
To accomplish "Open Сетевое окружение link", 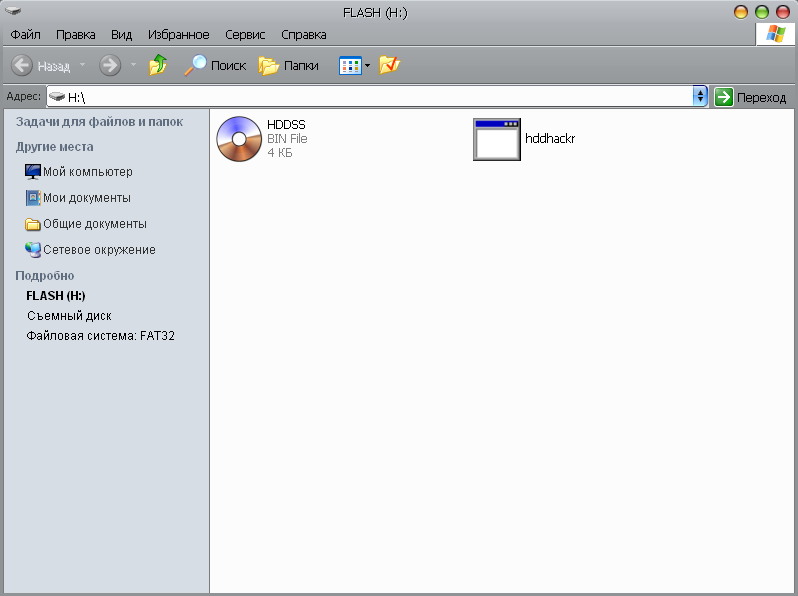I will [x=99, y=249].
